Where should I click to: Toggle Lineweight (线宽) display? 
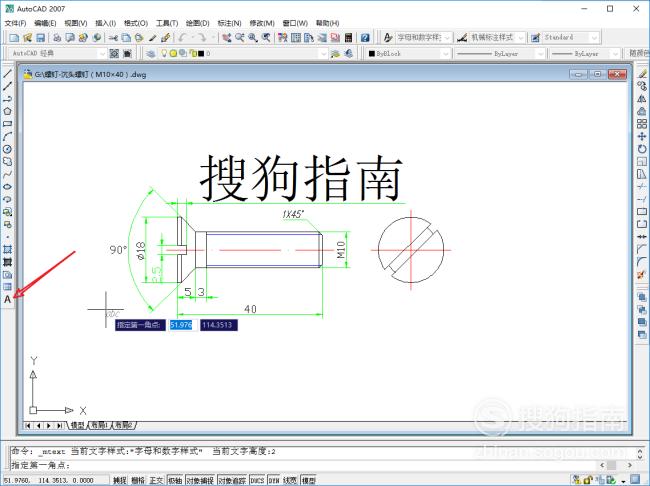[x=290, y=480]
